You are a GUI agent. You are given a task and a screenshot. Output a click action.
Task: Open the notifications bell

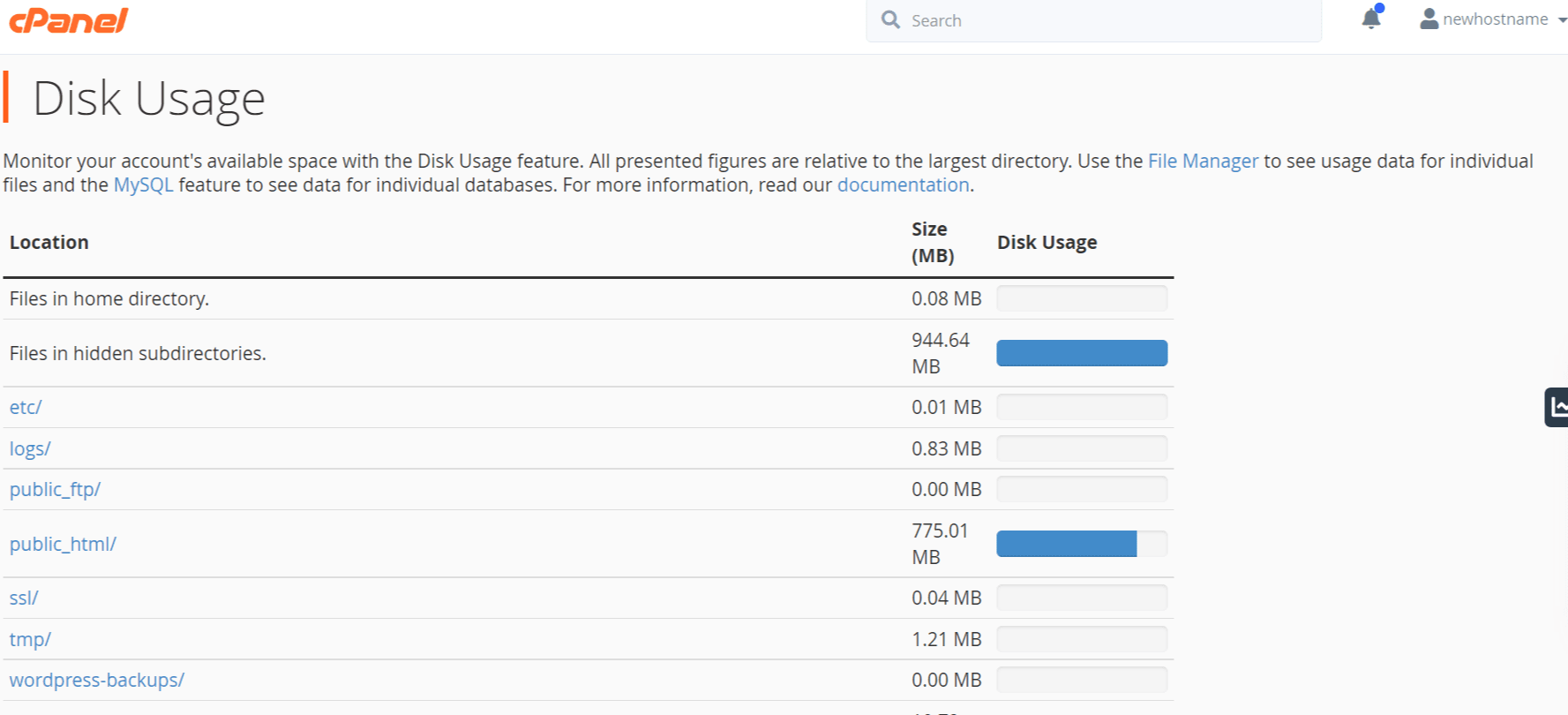[1371, 18]
